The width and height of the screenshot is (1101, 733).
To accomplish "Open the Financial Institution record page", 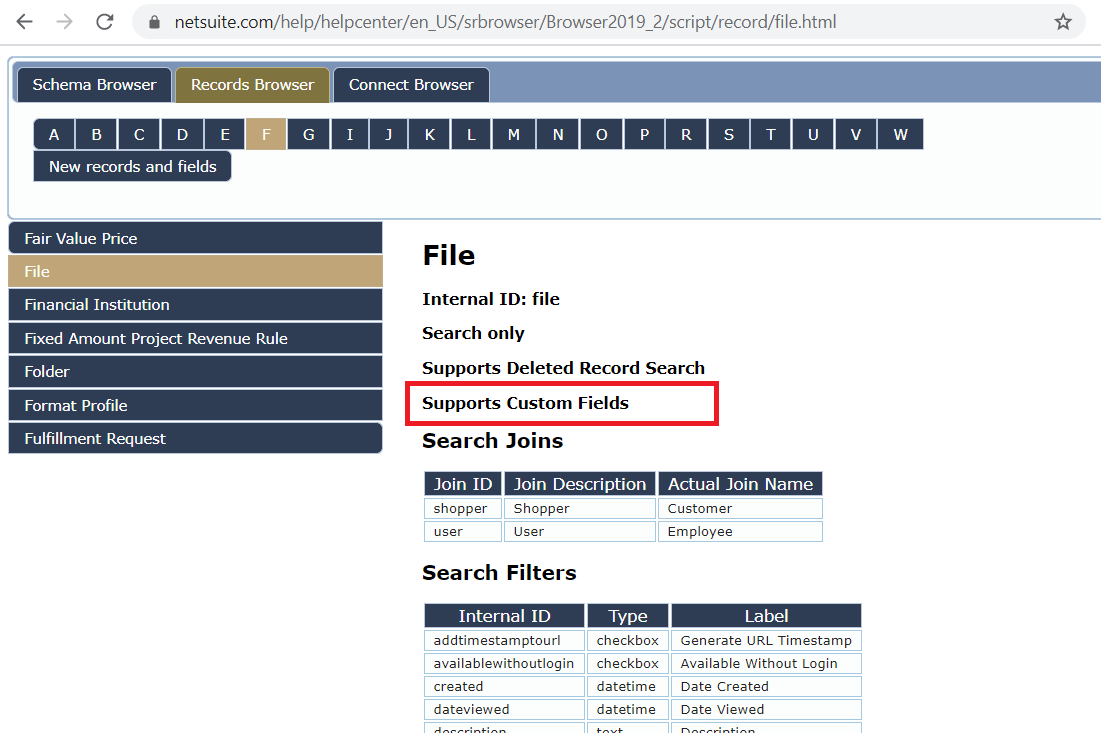I will (195, 304).
